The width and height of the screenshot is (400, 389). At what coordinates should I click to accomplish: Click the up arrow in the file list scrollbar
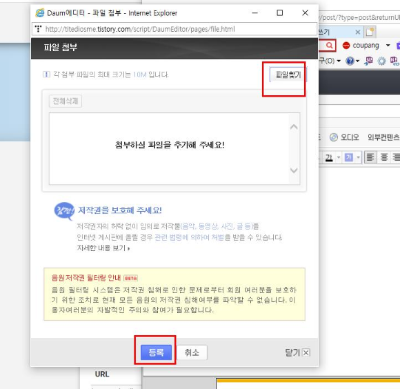(294, 127)
